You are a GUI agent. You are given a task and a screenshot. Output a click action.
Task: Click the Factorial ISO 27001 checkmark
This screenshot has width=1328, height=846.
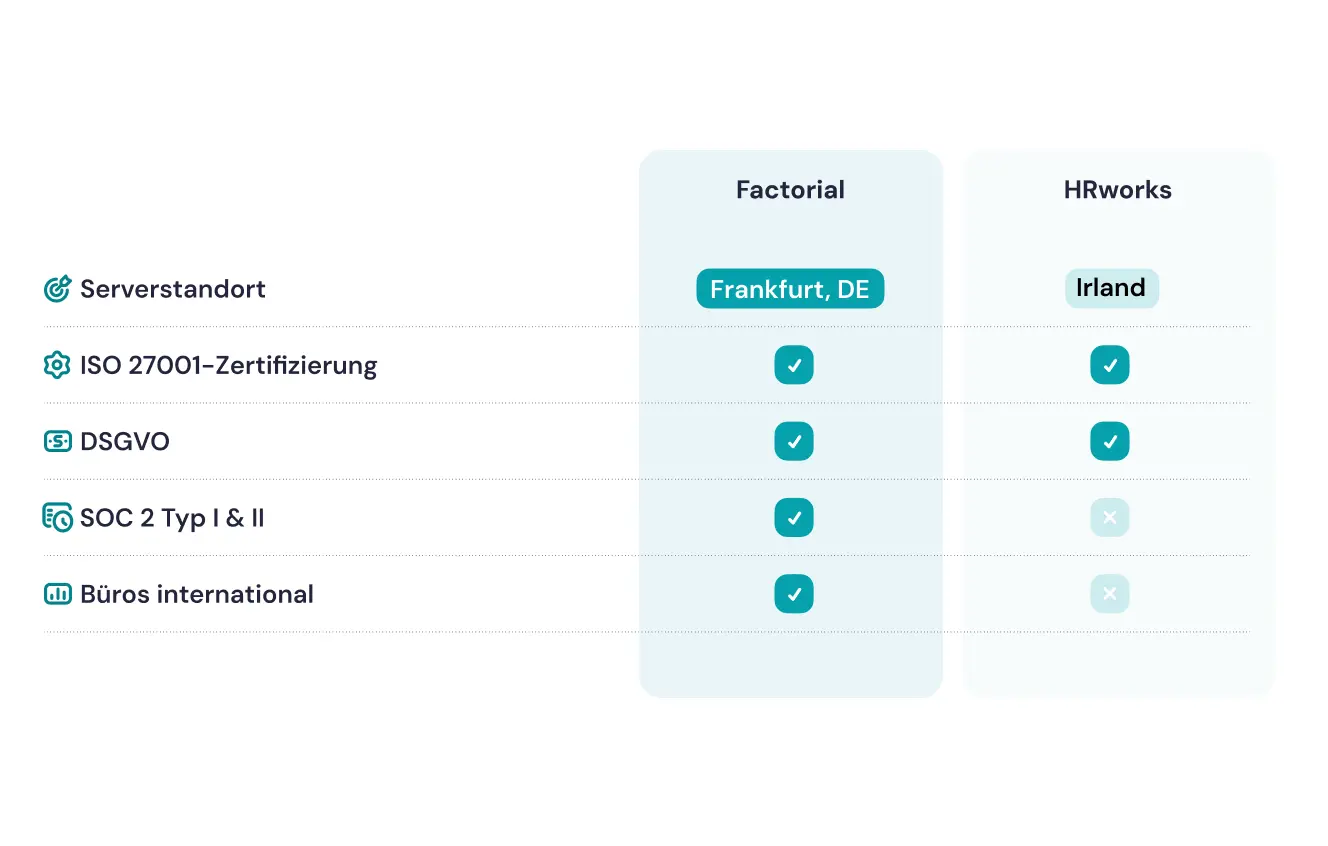(x=794, y=365)
